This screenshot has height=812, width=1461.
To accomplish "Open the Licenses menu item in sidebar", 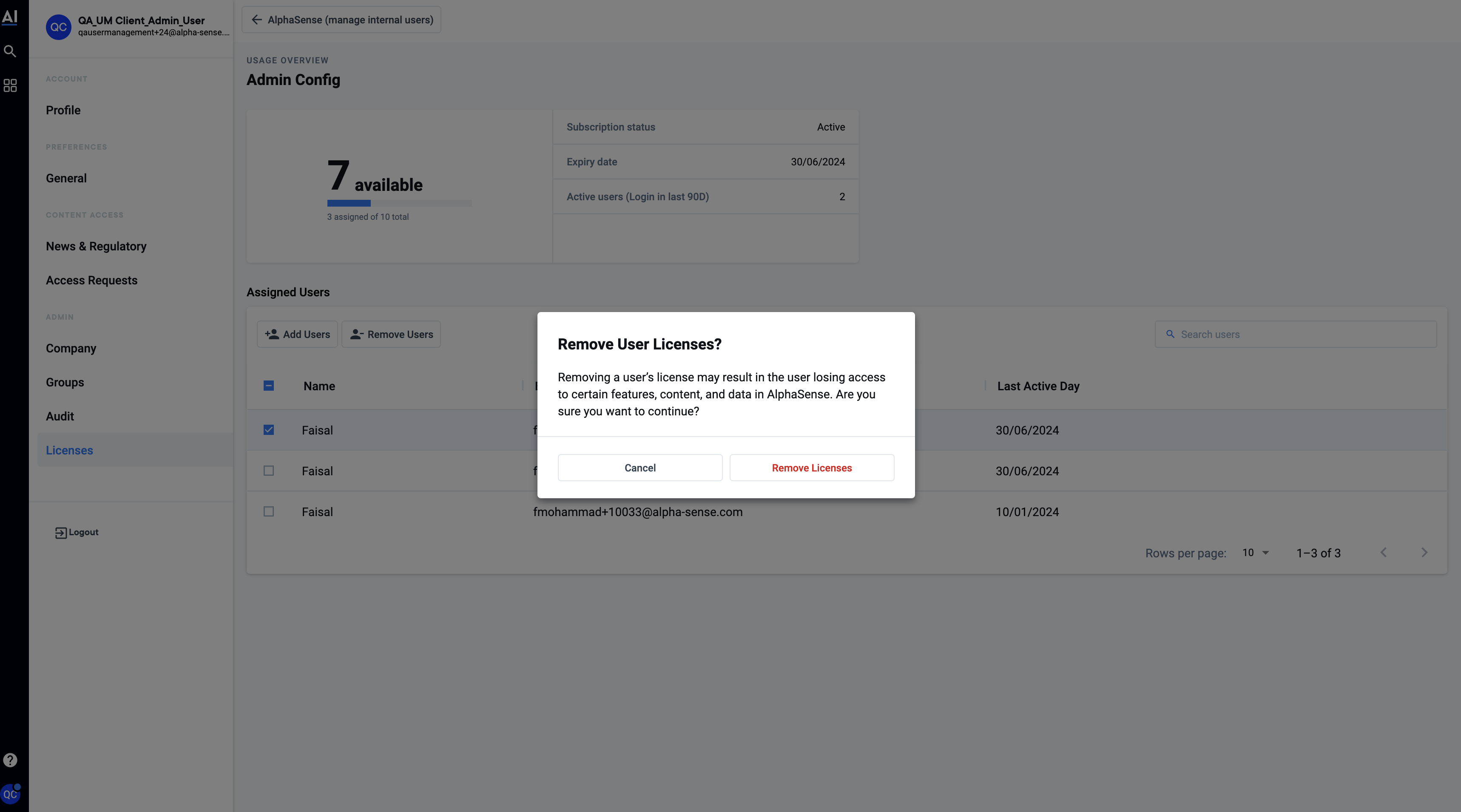I will 69,450.
